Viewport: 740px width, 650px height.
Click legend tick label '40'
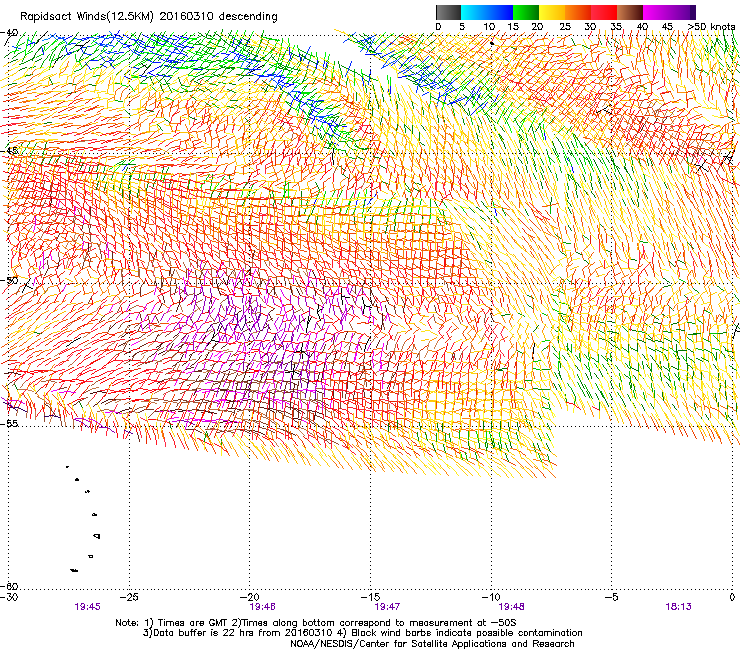(642, 27)
